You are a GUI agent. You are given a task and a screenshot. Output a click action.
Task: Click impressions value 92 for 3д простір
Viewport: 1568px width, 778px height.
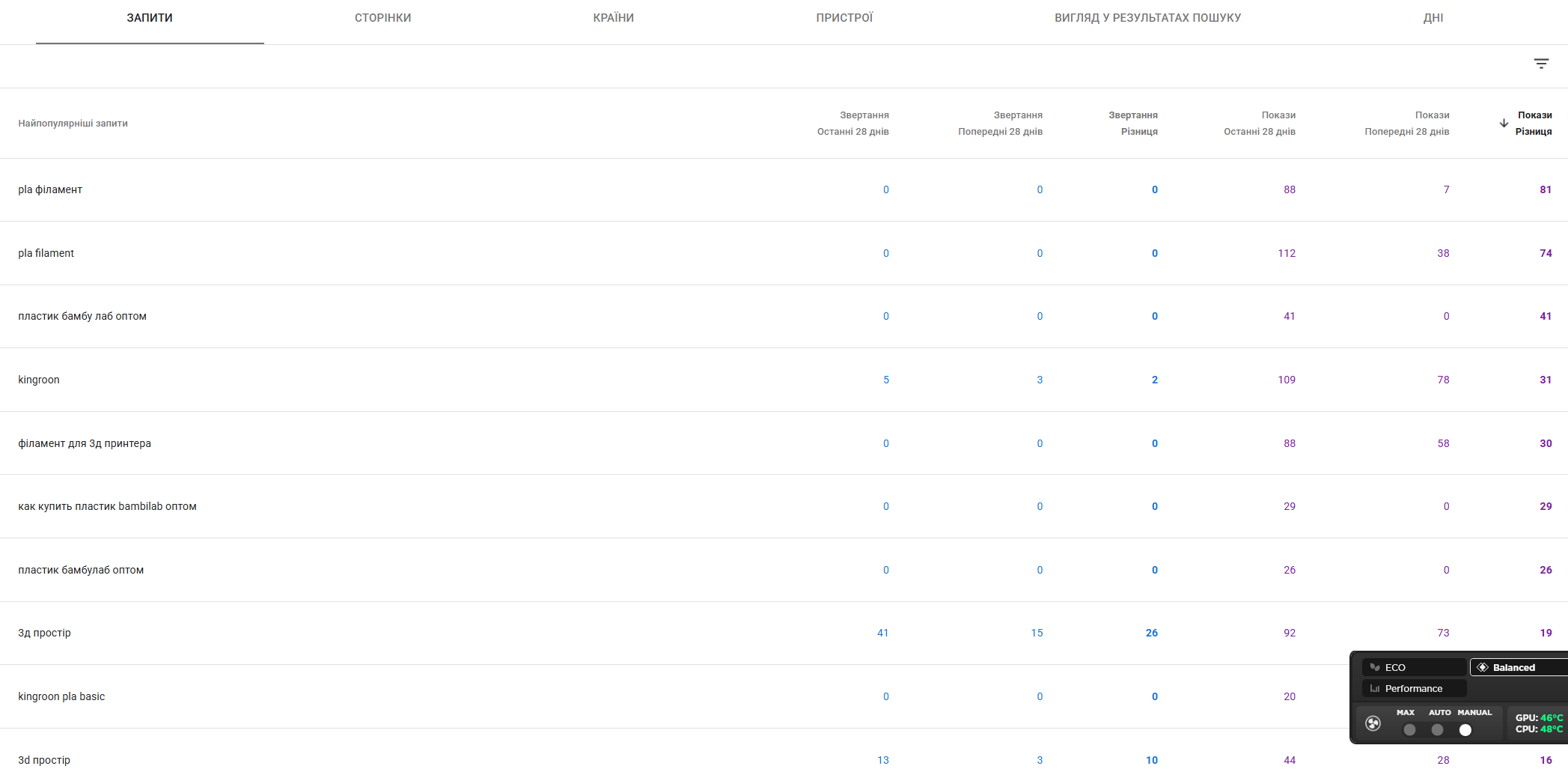point(1290,633)
